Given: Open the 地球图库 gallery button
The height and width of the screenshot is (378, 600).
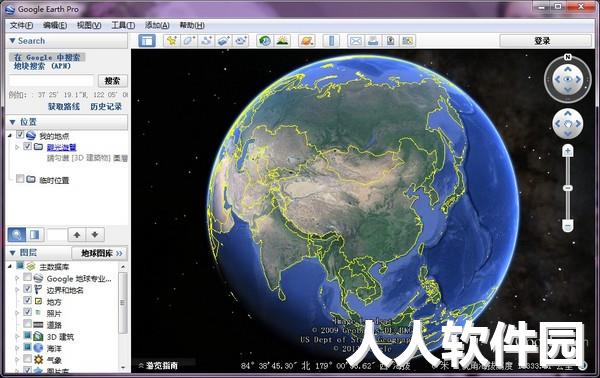Looking at the screenshot, I should point(100,253).
